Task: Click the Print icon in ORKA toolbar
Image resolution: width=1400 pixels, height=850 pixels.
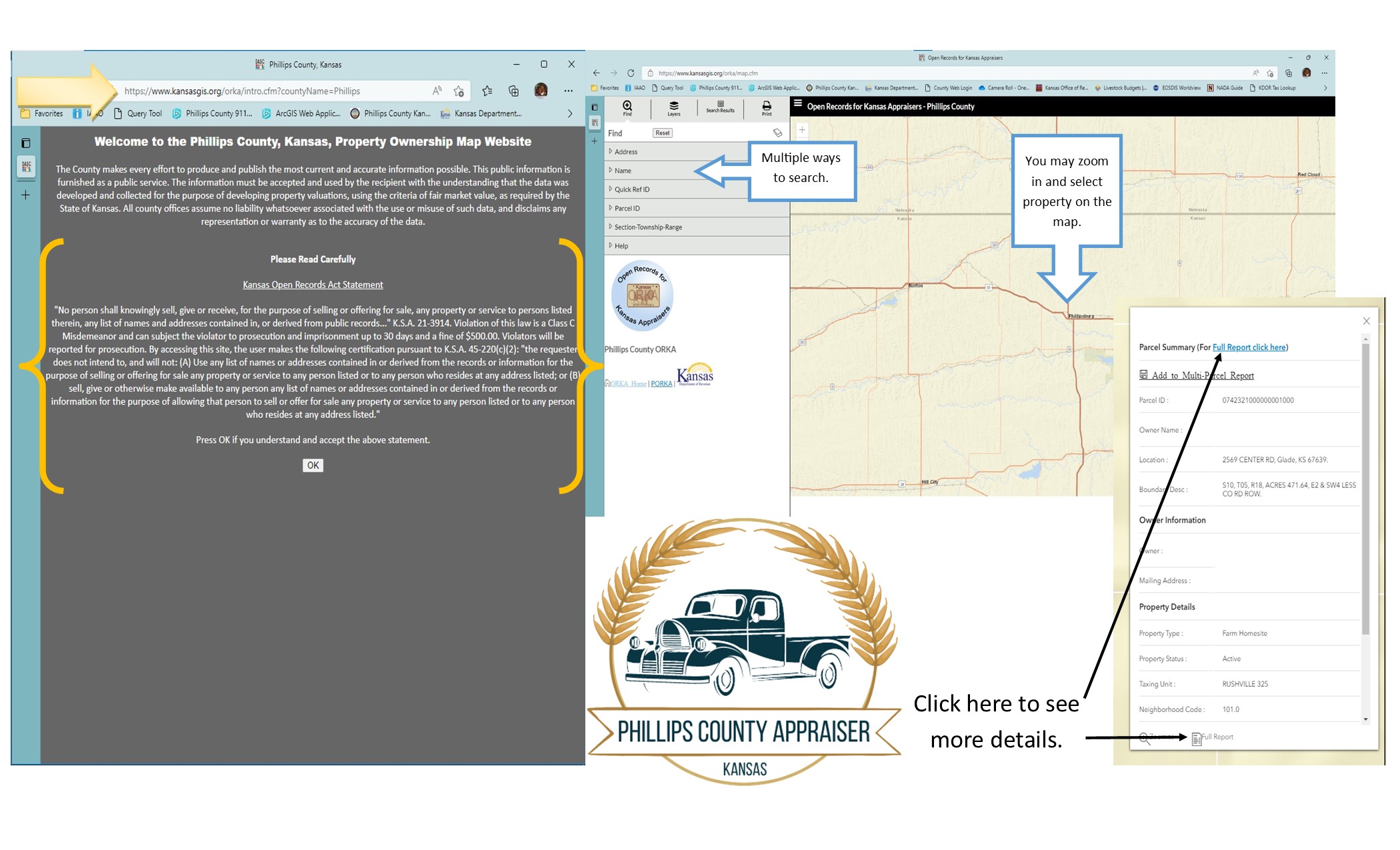Action: click(x=767, y=108)
